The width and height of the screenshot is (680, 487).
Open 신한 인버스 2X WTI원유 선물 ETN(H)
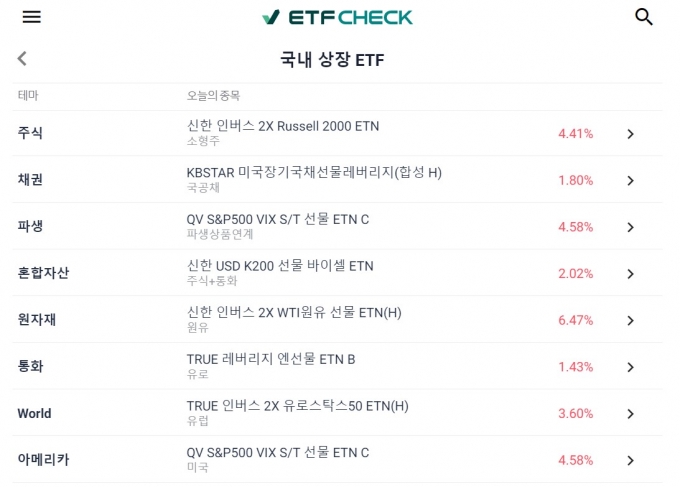294,312
